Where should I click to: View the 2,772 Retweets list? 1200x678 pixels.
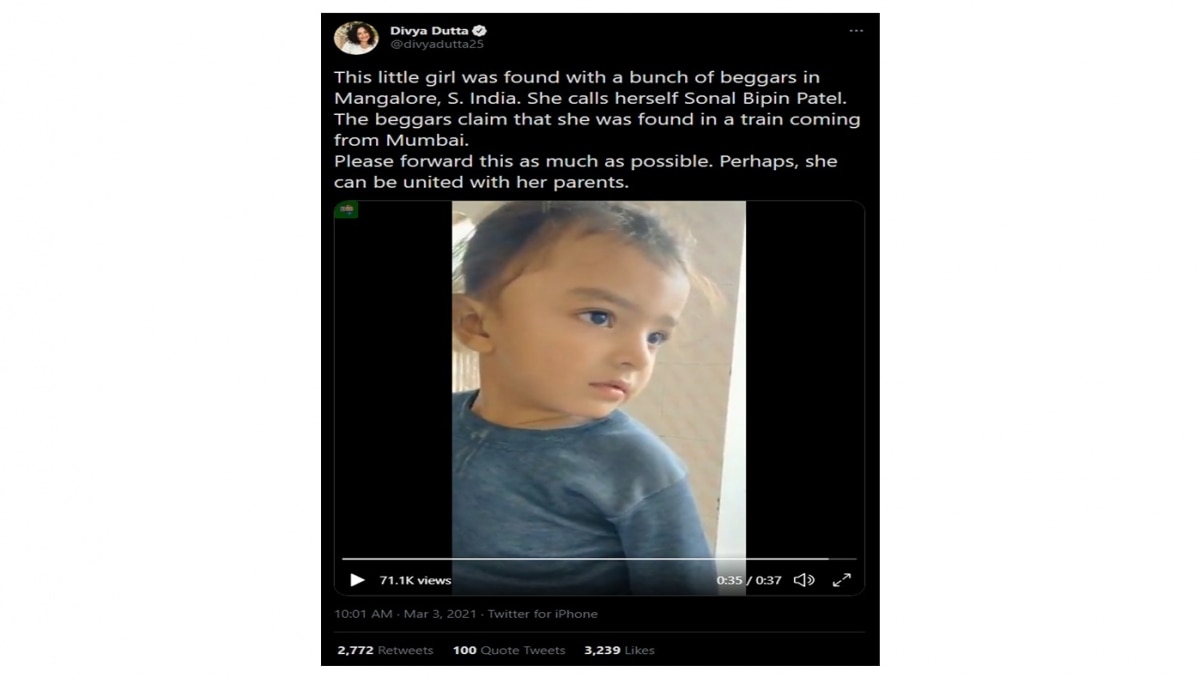385,650
